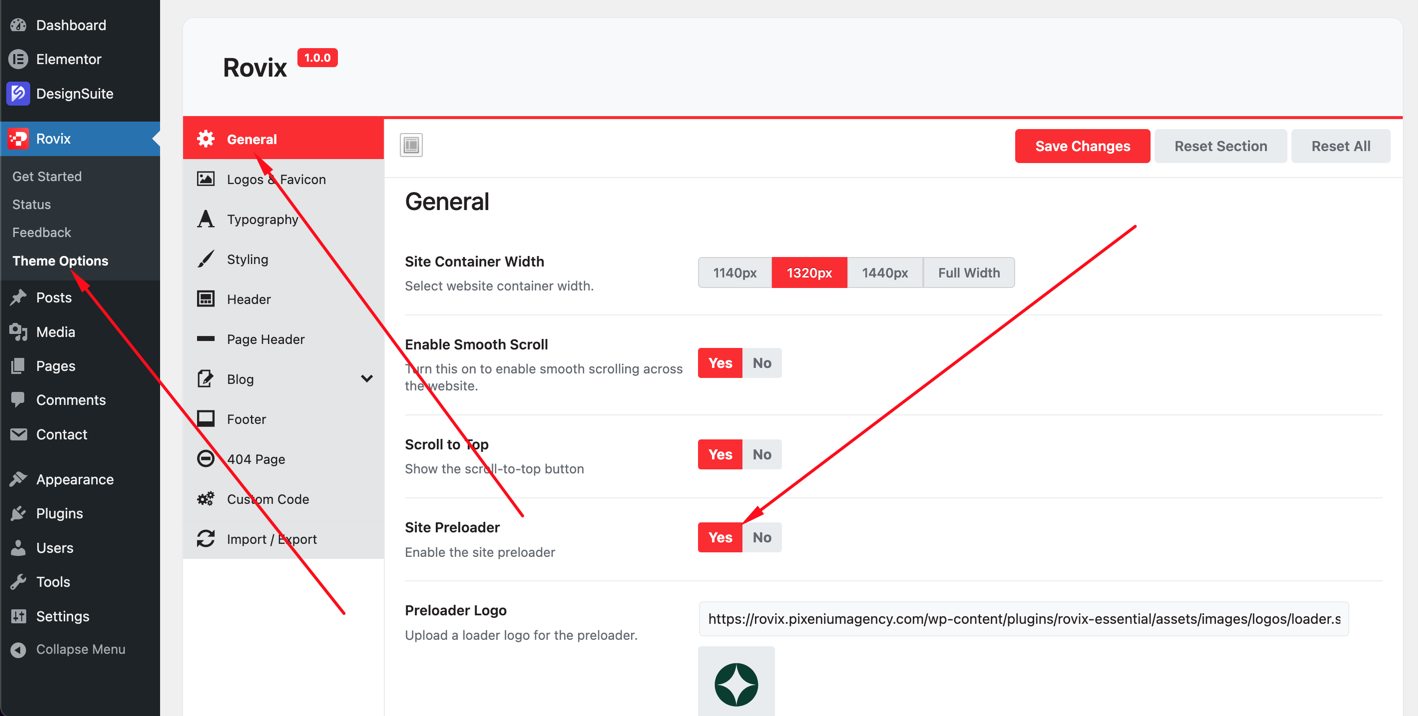Open the Plugins menu item

80,513
